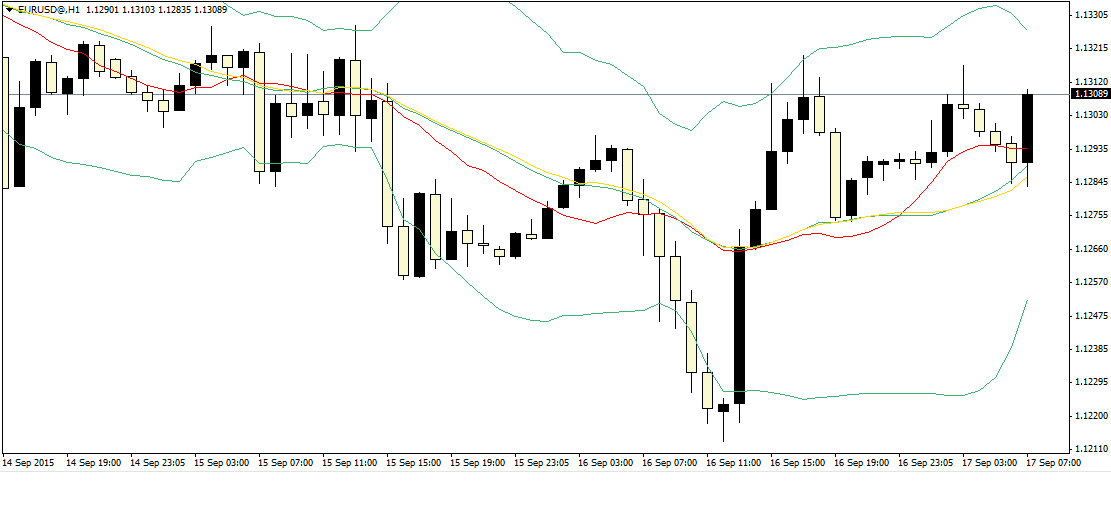This screenshot has height=530, width=1111.
Task: Click the horizontal current price line
Action: click(x=600, y=94)
